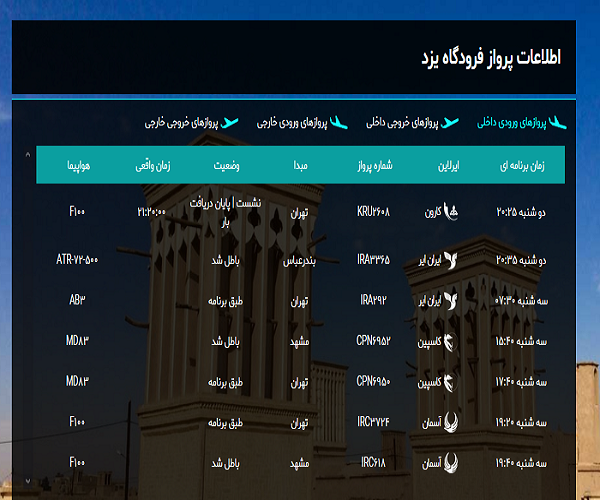The image size is (600, 500).
Task: Open the پروازهای ورودی داخلی tab
Action: click(522, 123)
